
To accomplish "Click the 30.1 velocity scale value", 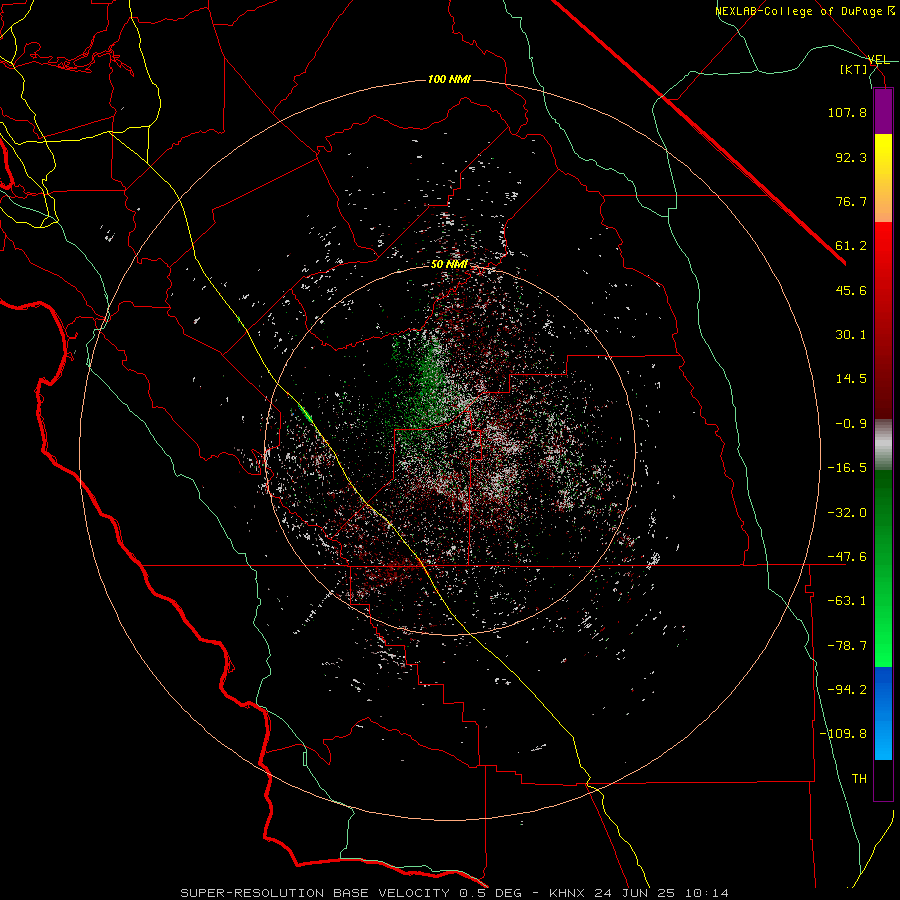I will pos(851,334).
